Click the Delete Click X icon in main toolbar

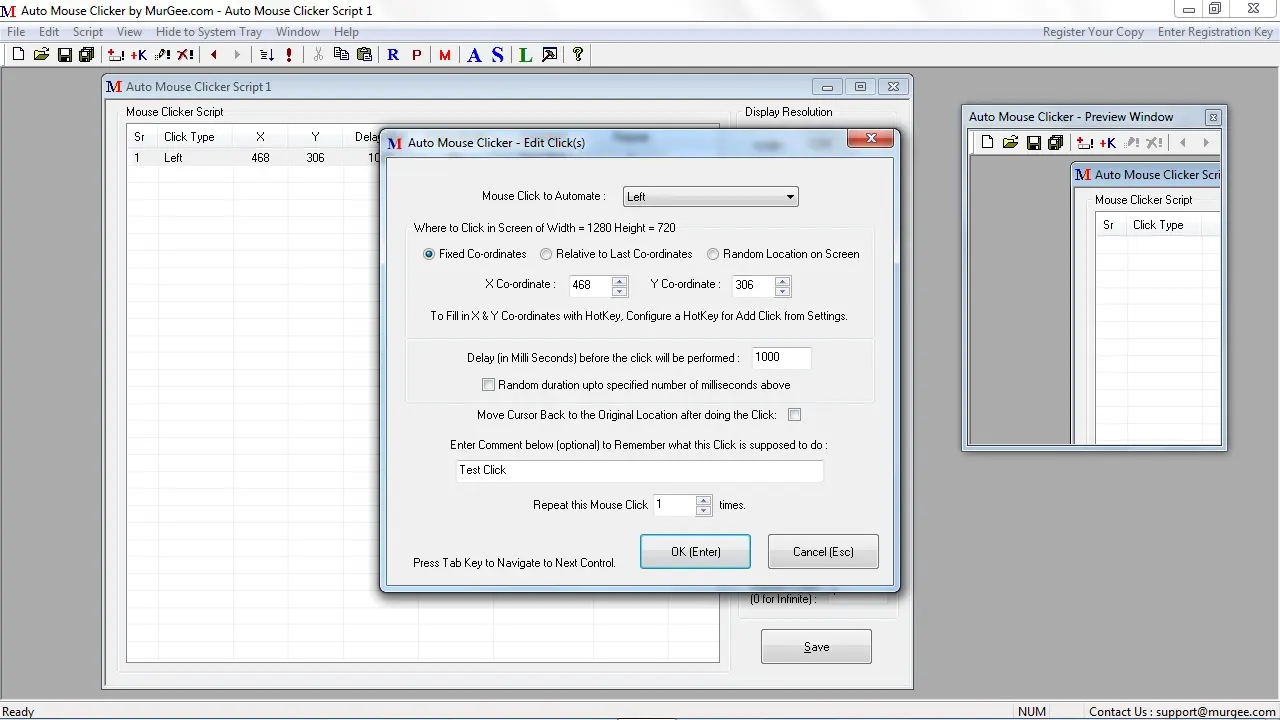pyautogui.click(x=186, y=55)
